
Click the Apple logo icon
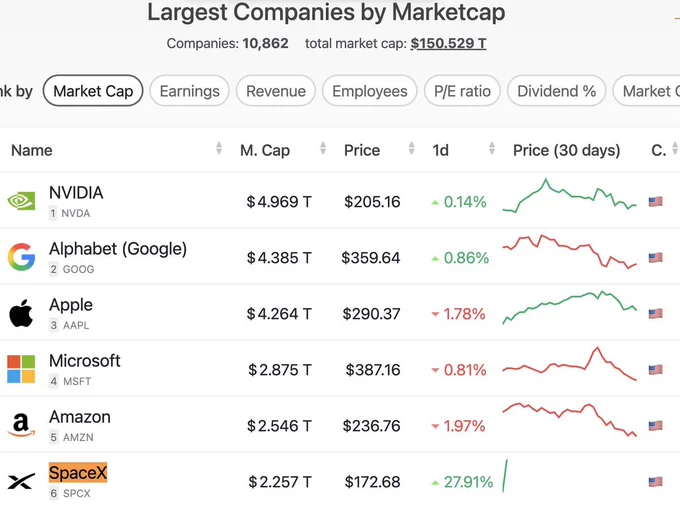(21, 313)
